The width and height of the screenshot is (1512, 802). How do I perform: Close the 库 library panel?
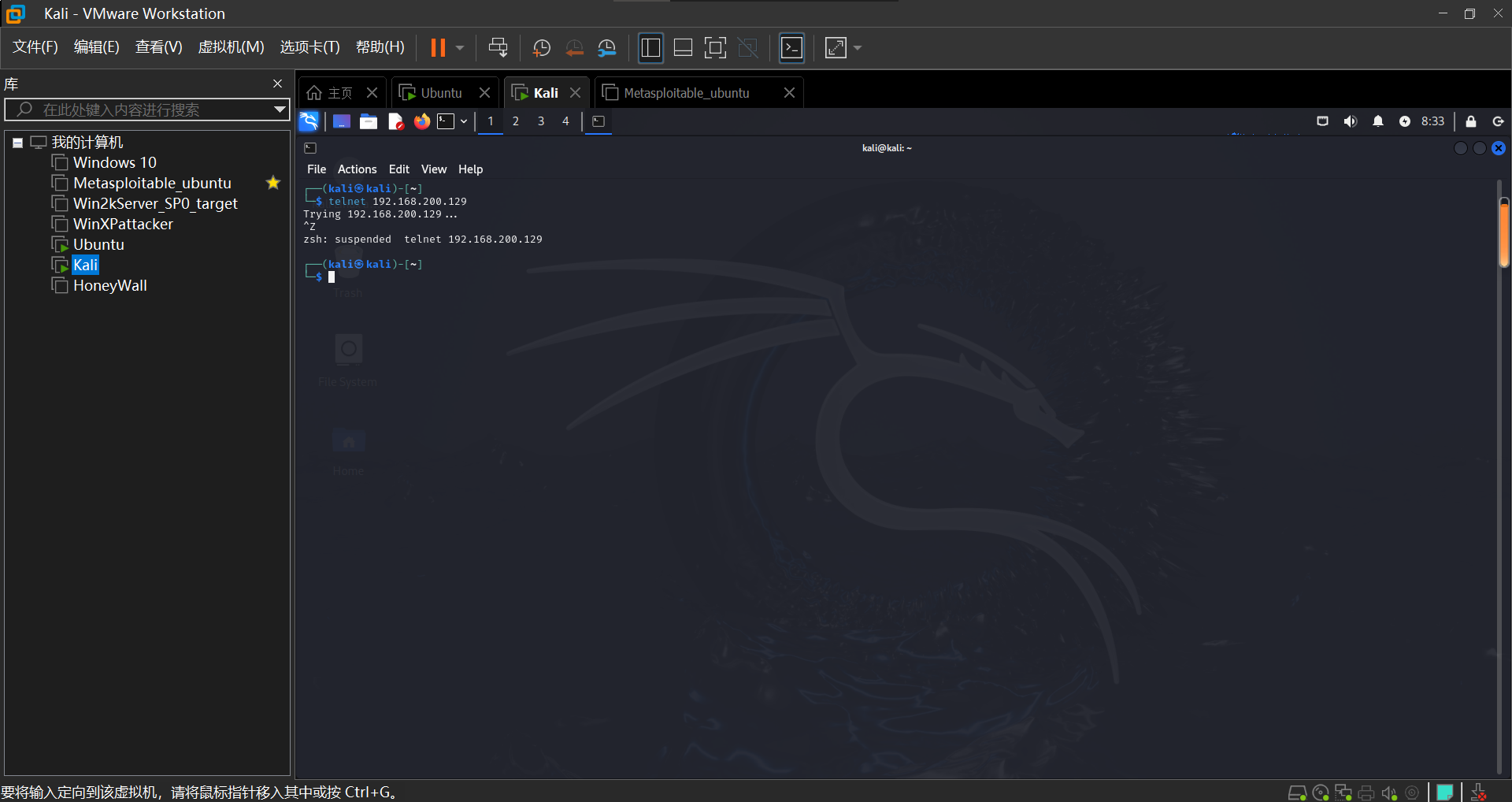277,84
